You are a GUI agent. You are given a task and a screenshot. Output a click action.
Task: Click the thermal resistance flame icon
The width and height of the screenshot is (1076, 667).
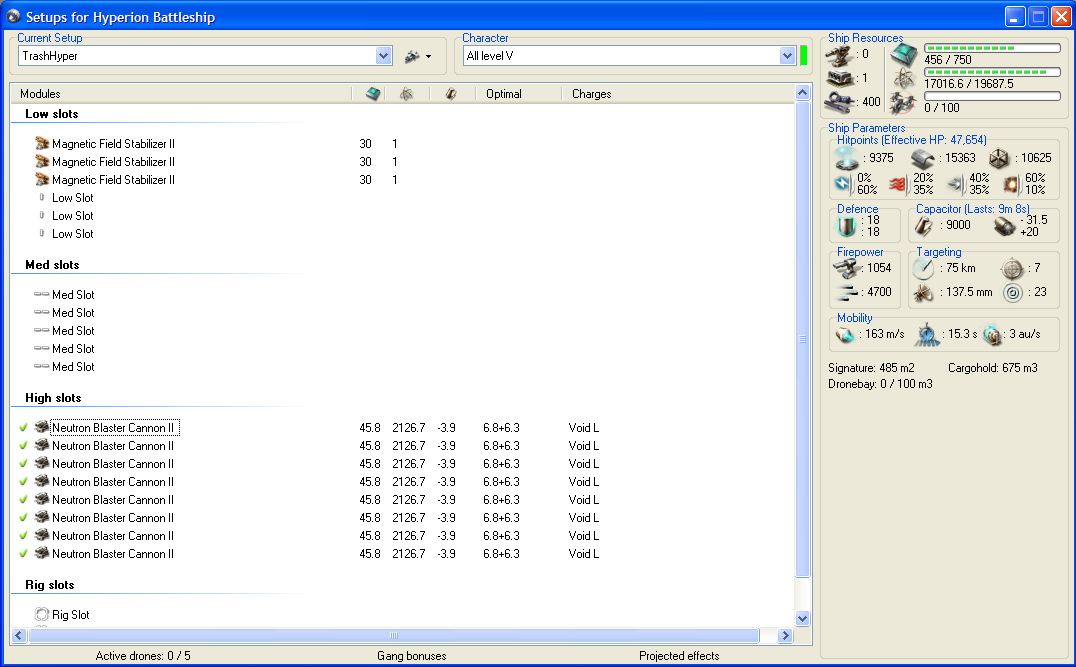[898, 184]
